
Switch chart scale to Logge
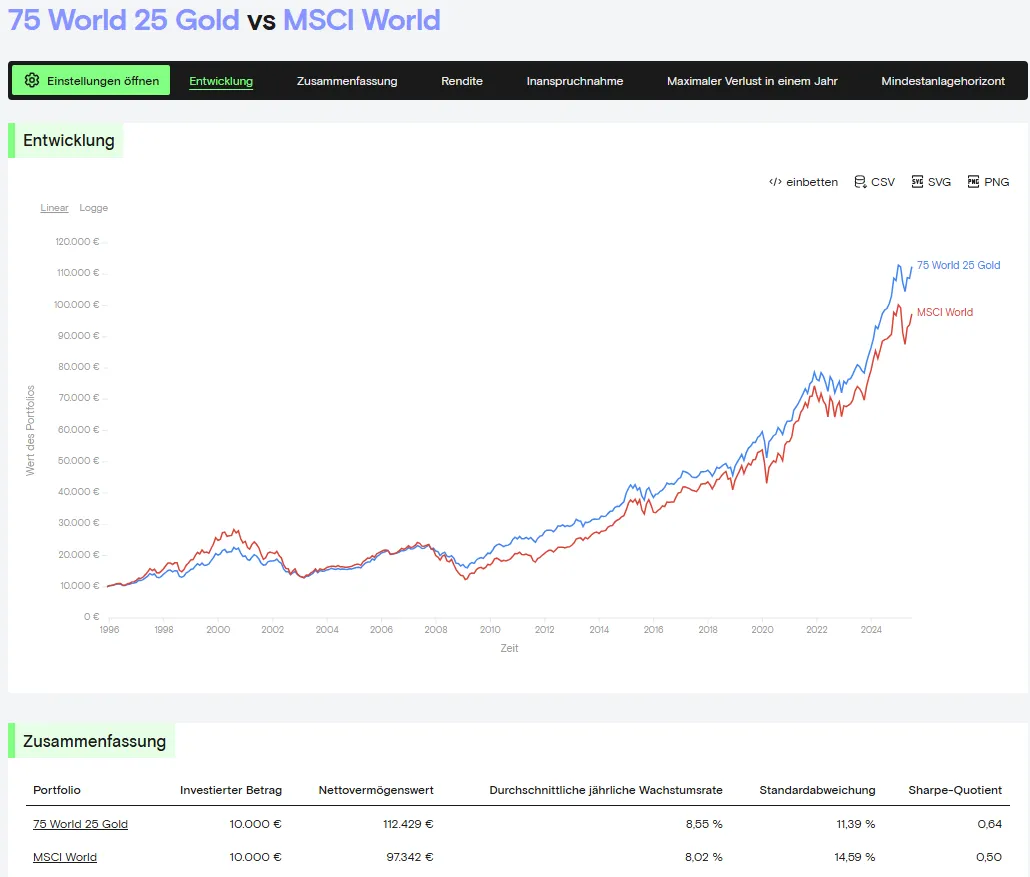click(x=93, y=208)
